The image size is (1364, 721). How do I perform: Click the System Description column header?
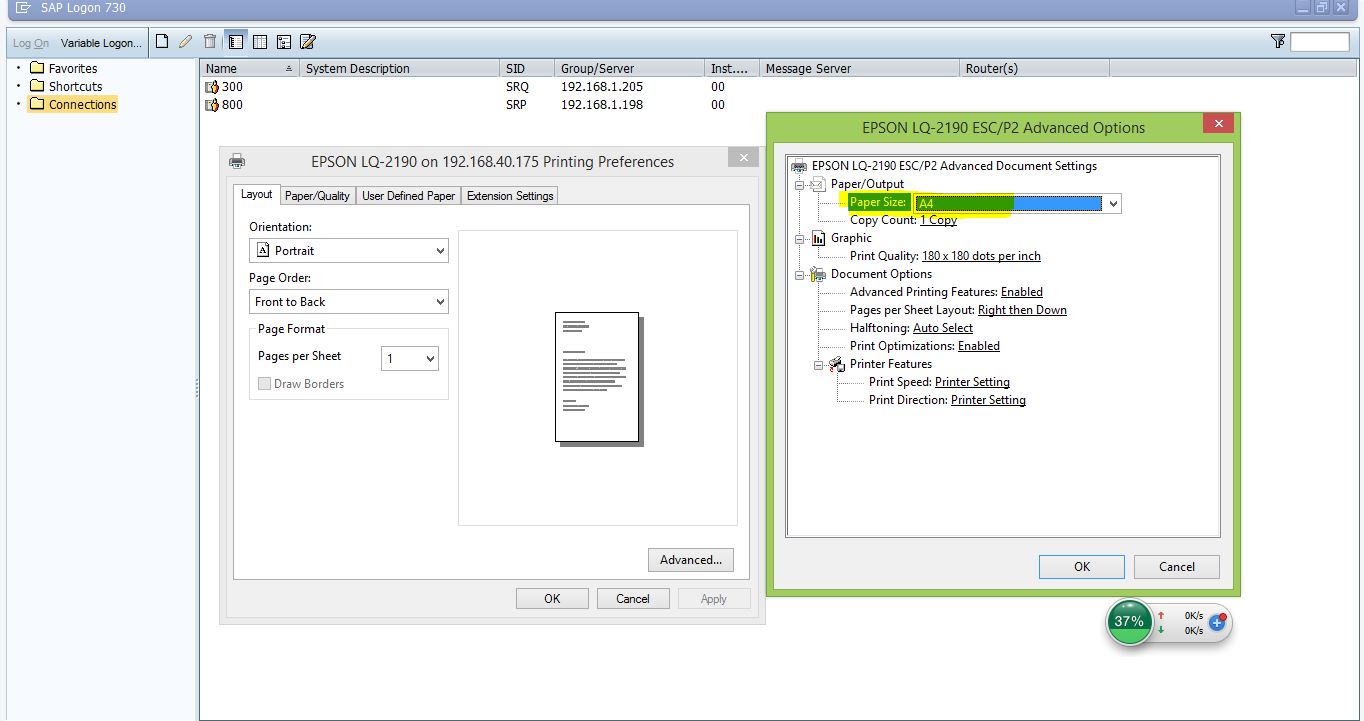(400, 68)
